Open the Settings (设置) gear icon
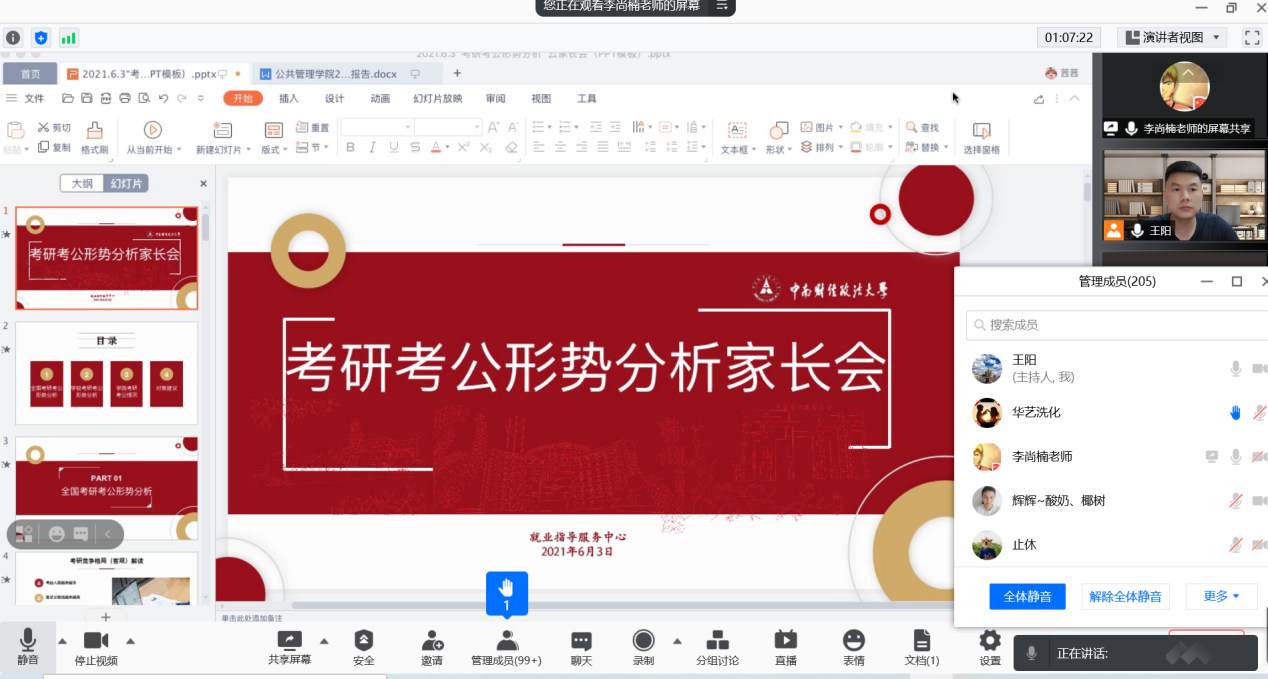This screenshot has width=1268, height=679. (x=990, y=641)
